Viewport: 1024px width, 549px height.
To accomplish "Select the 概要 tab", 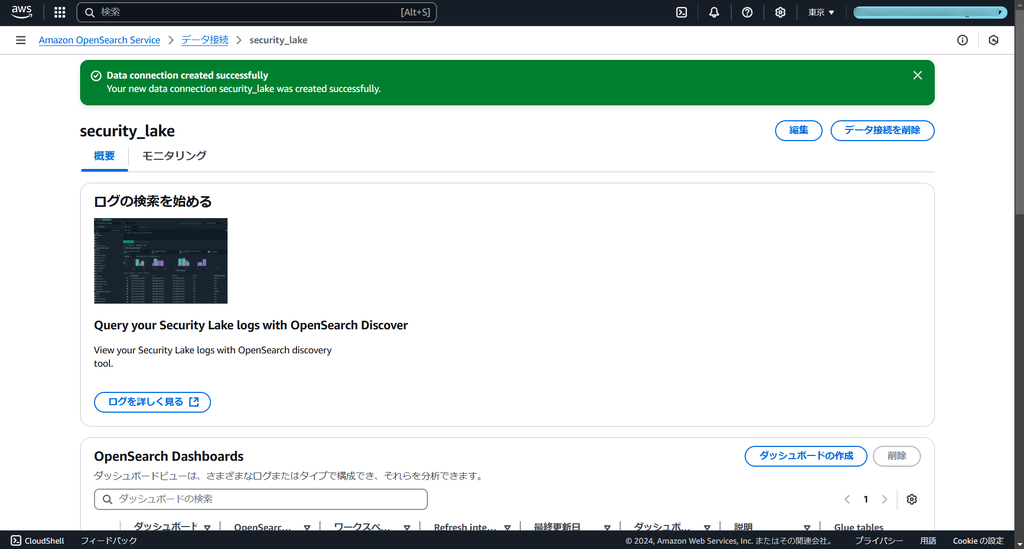I will (x=104, y=156).
